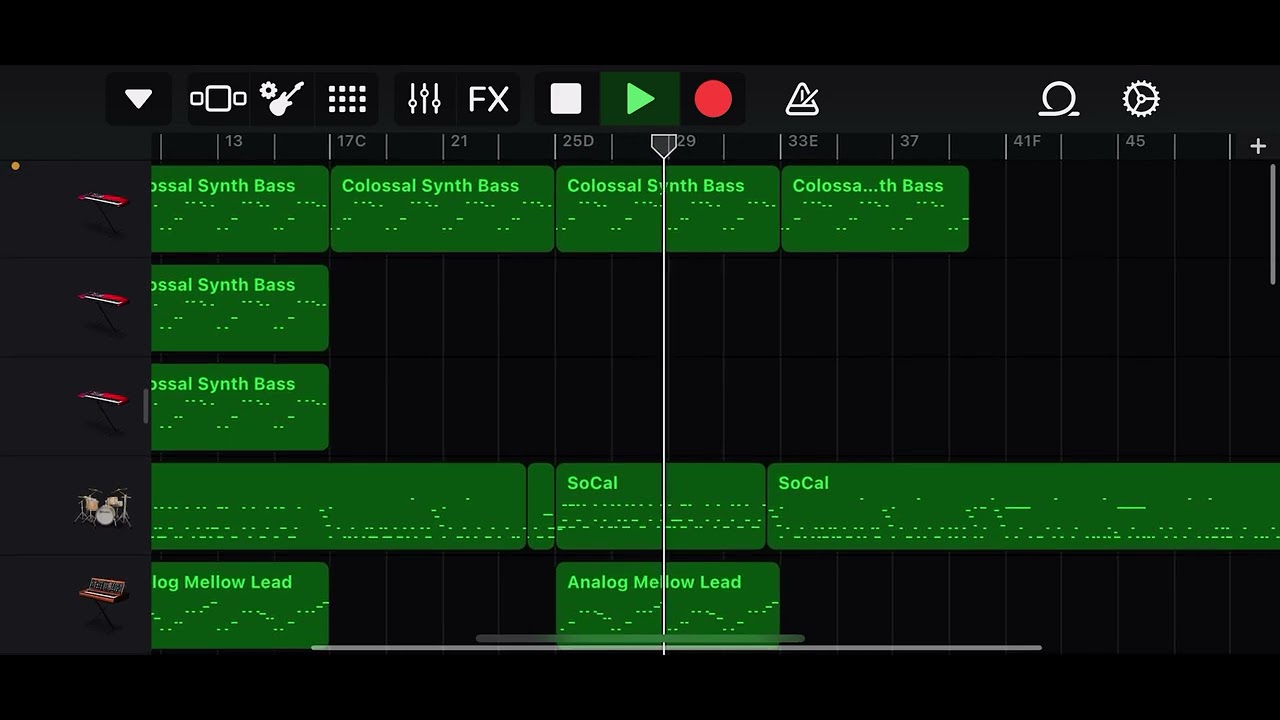
Task: Select second-track Synth Bass region
Action: click(240, 307)
